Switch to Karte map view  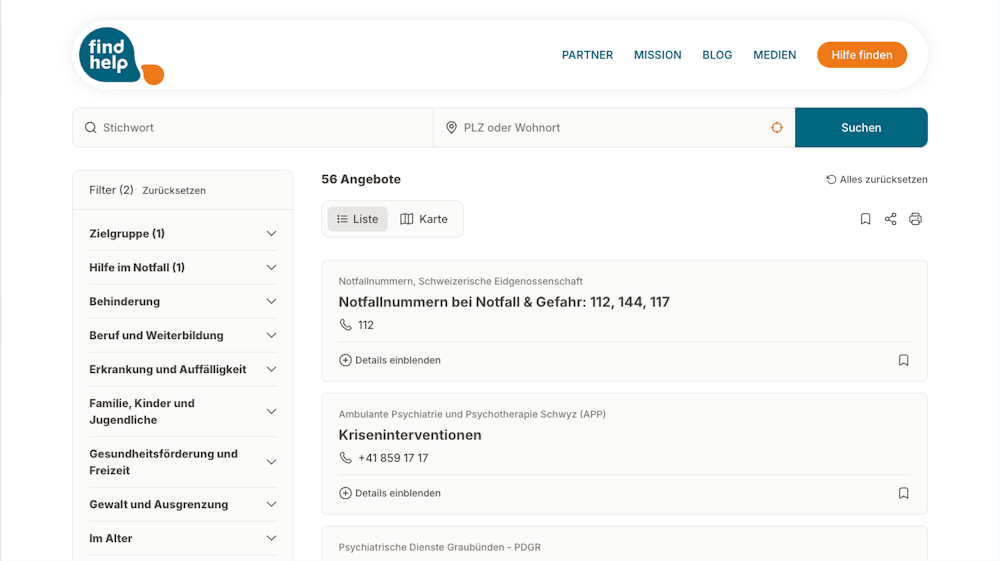tap(423, 219)
